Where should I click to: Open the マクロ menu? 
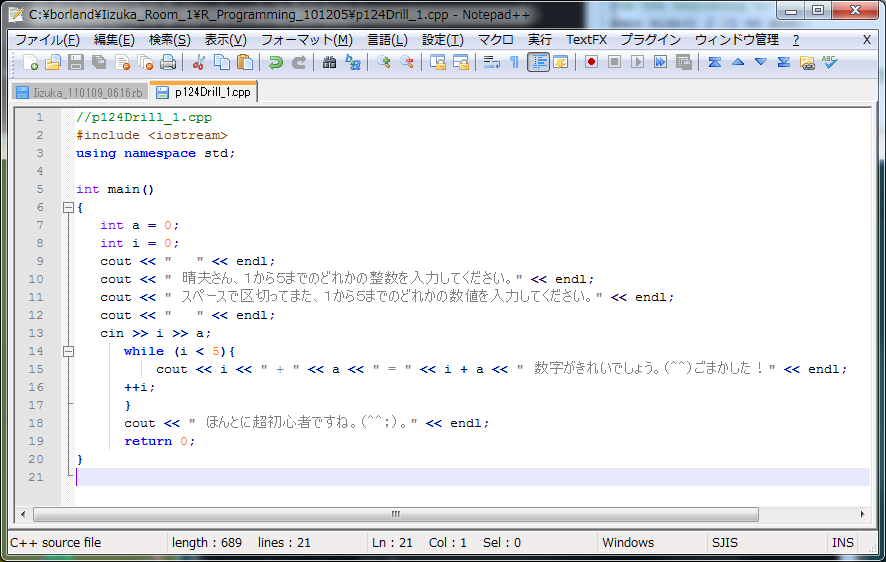pos(496,40)
